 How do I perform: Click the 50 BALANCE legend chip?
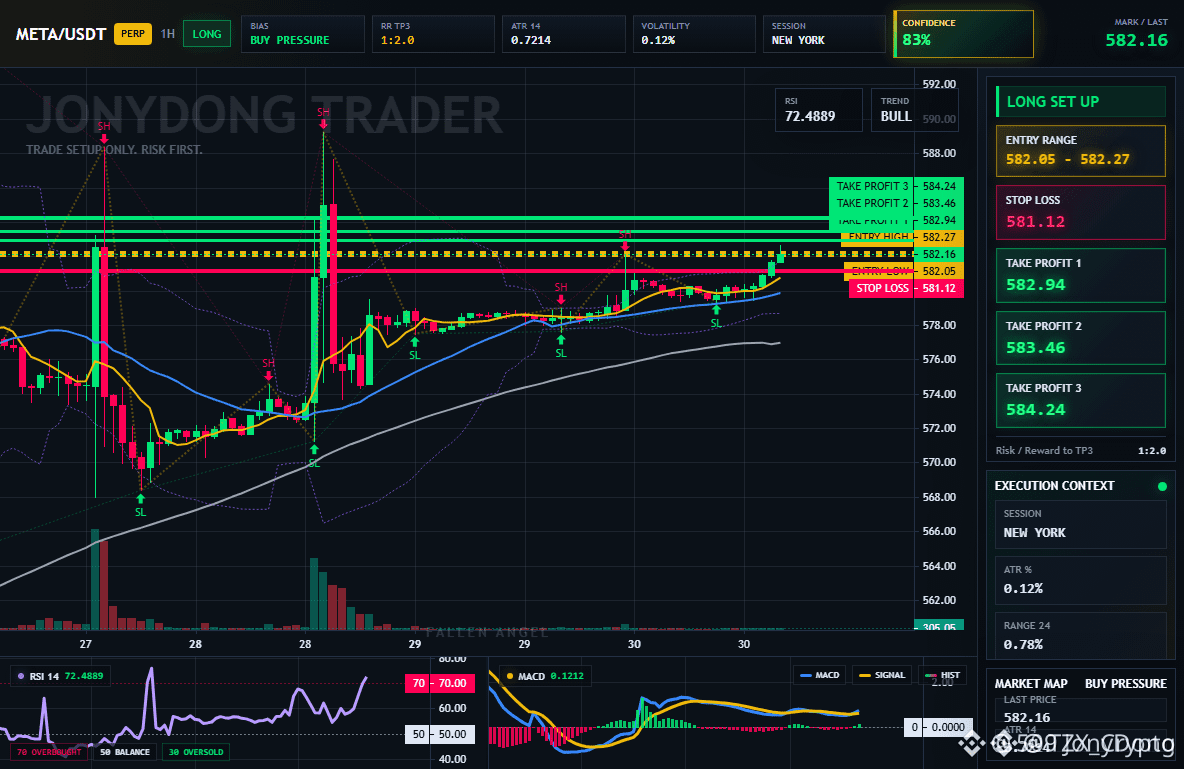125,752
